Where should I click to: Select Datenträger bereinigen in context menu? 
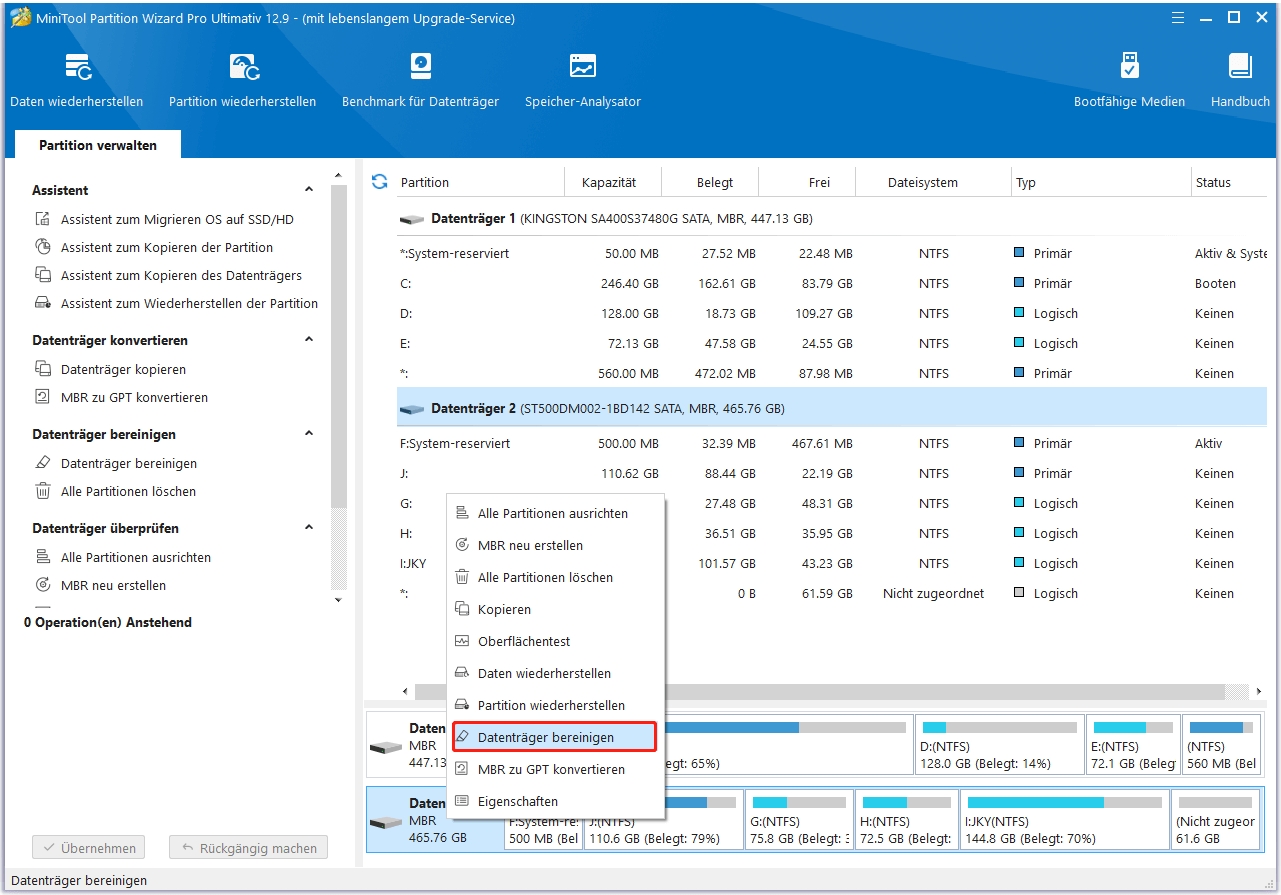[546, 738]
